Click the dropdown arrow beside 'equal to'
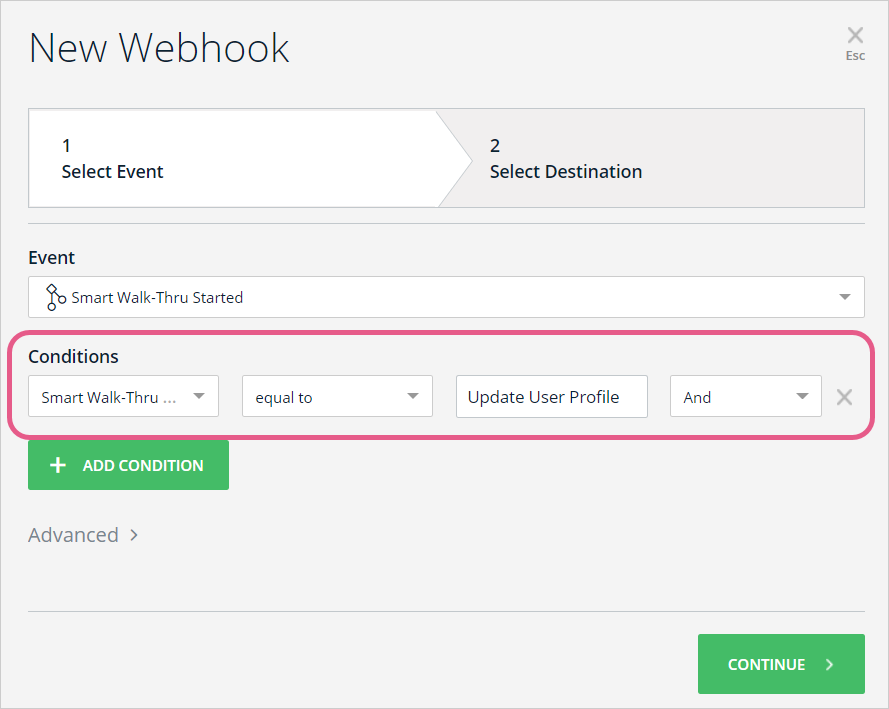This screenshot has height=709, width=889. coord(413,396)
